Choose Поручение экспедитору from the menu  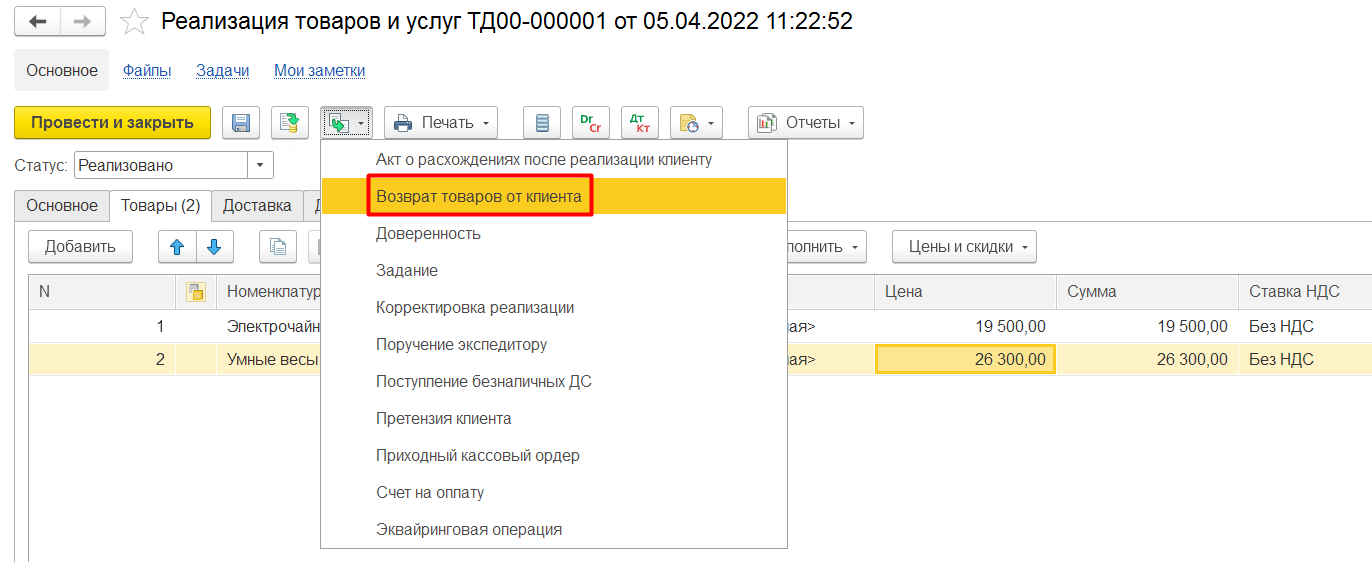coord(554,344)
